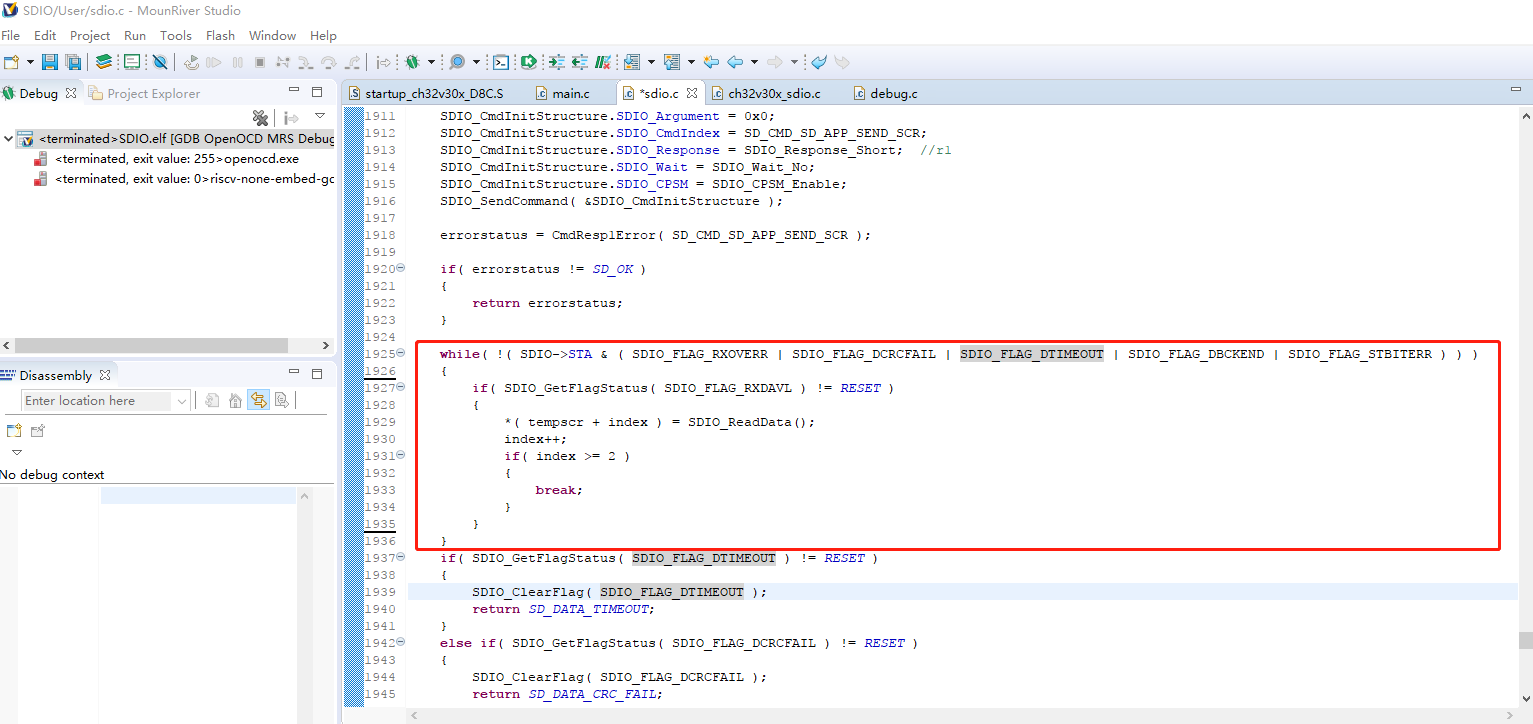Open the Project menu
This screenshot has height=724, width=1533.
click(x=90, y=35)
